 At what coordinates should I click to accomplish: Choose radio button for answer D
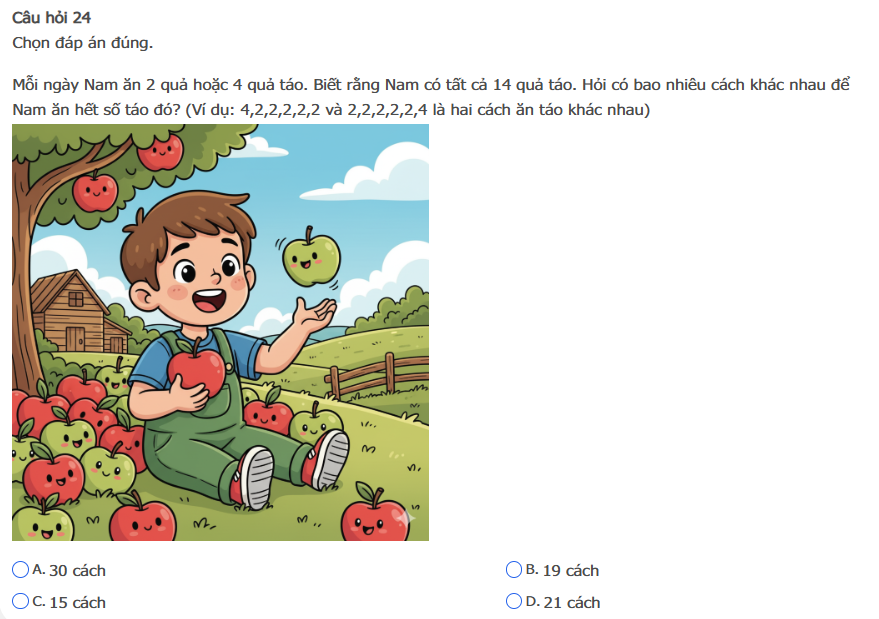(513, 601)
